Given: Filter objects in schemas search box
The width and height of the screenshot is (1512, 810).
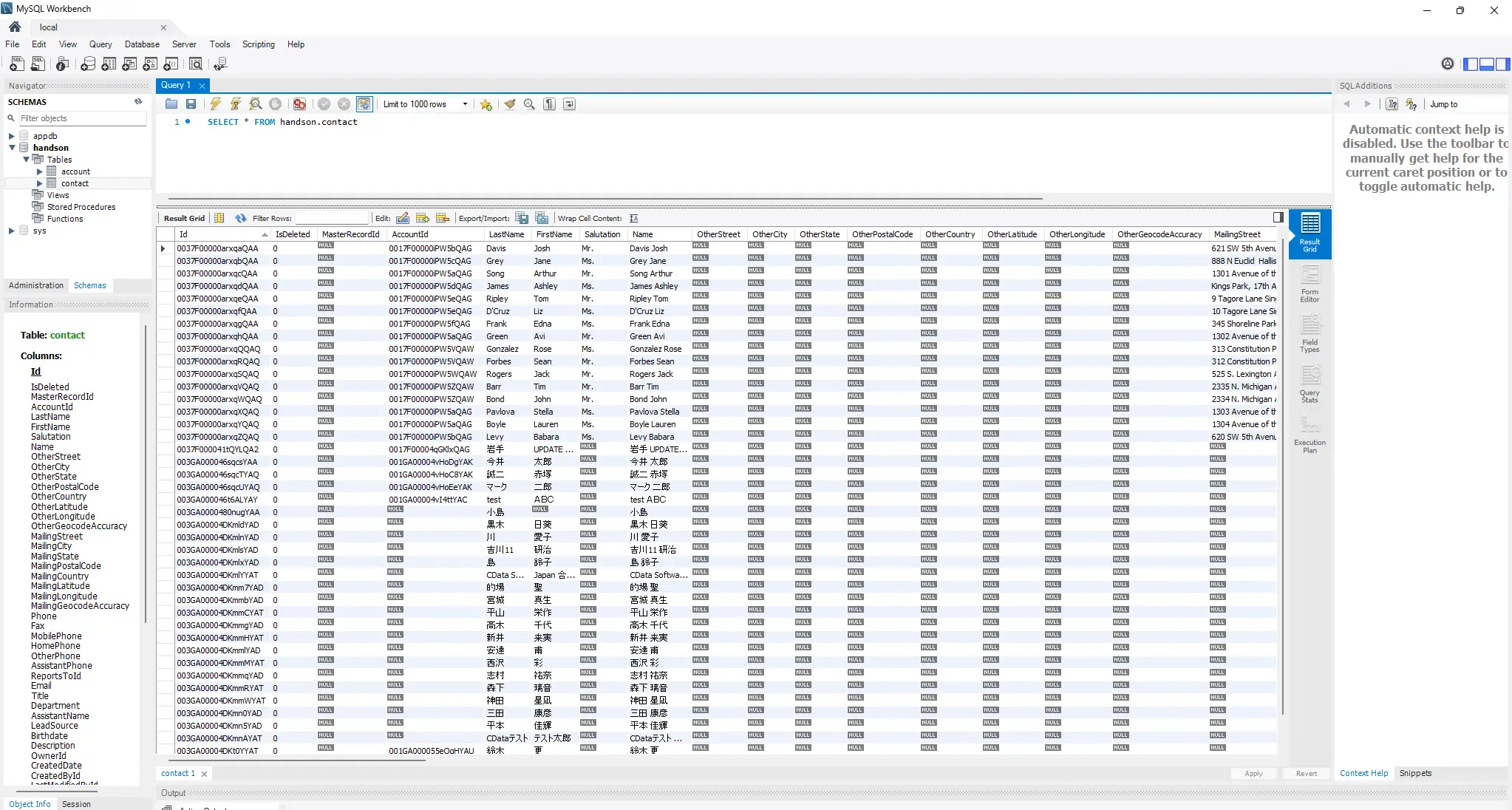Looking at the screenshot, I should click(81, 118).
